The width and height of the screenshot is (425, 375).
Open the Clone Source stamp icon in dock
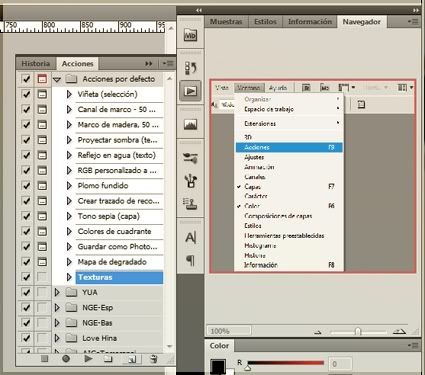coord(190,203)
